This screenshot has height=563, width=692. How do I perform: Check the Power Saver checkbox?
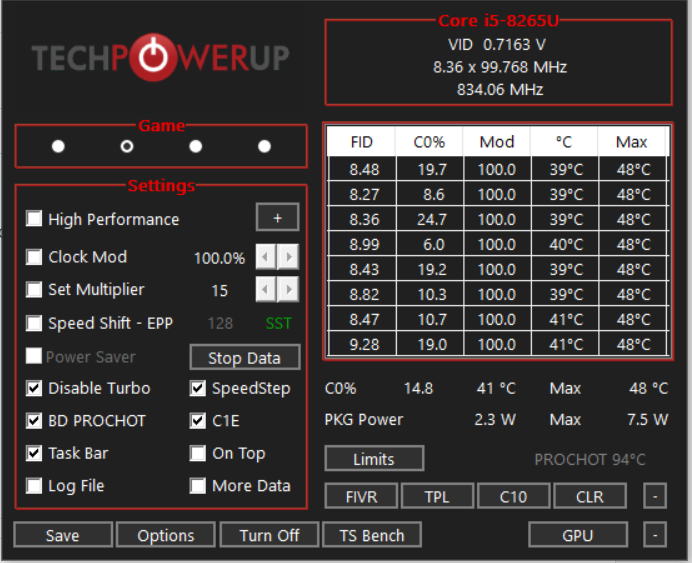(34, 356)
